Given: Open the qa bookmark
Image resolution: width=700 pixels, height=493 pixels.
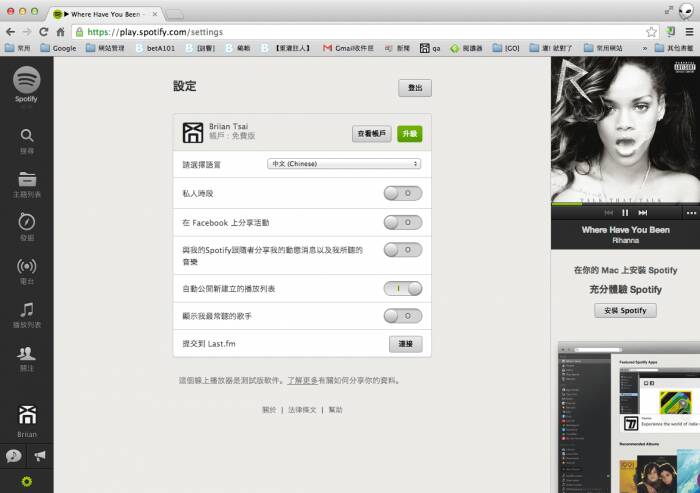Looking at the screenshot, I should 430,48.
